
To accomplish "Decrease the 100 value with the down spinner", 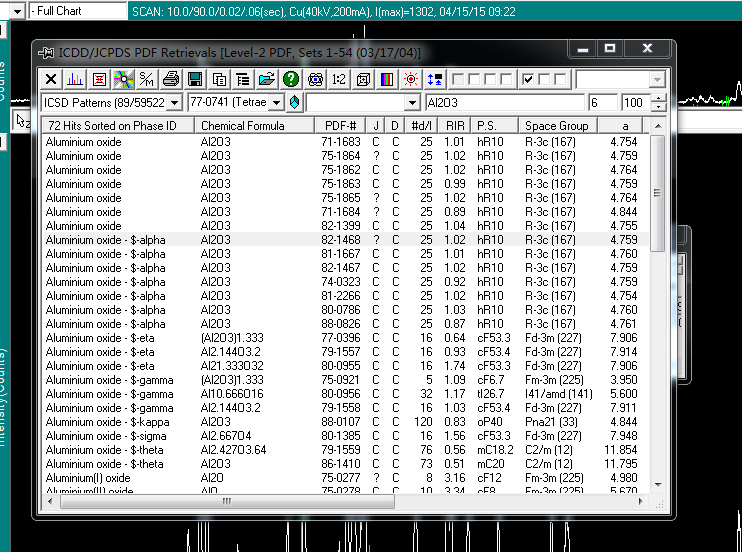I will 659,107.
